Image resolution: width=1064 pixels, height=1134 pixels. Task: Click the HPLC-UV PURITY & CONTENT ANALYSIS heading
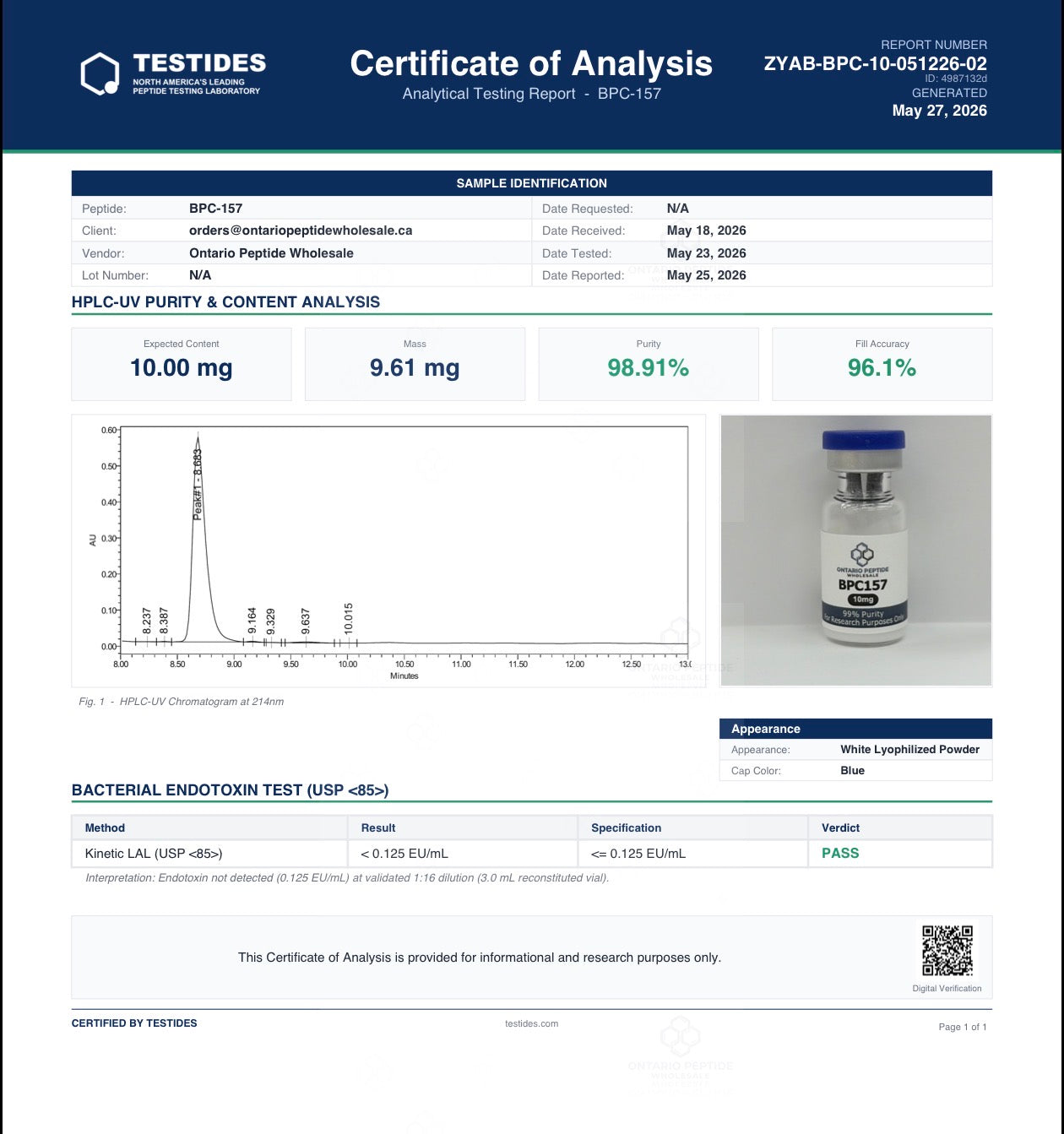225,302
